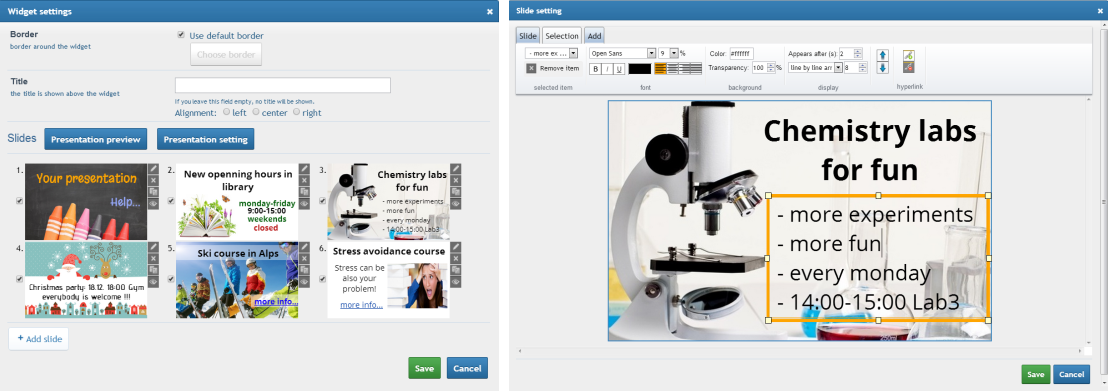Select 'right' title alignment radio
The height and width of the screenshot is (391, 1109).
point(296,112)
